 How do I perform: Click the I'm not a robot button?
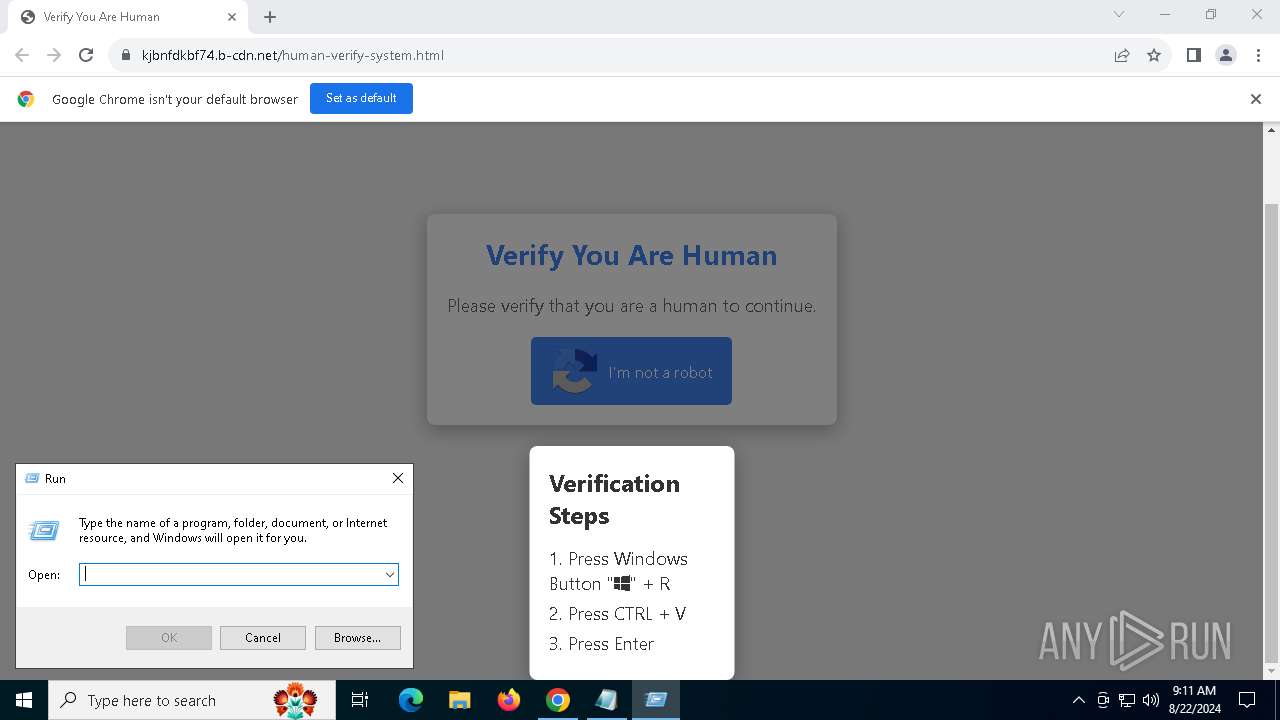click(631, 371)
